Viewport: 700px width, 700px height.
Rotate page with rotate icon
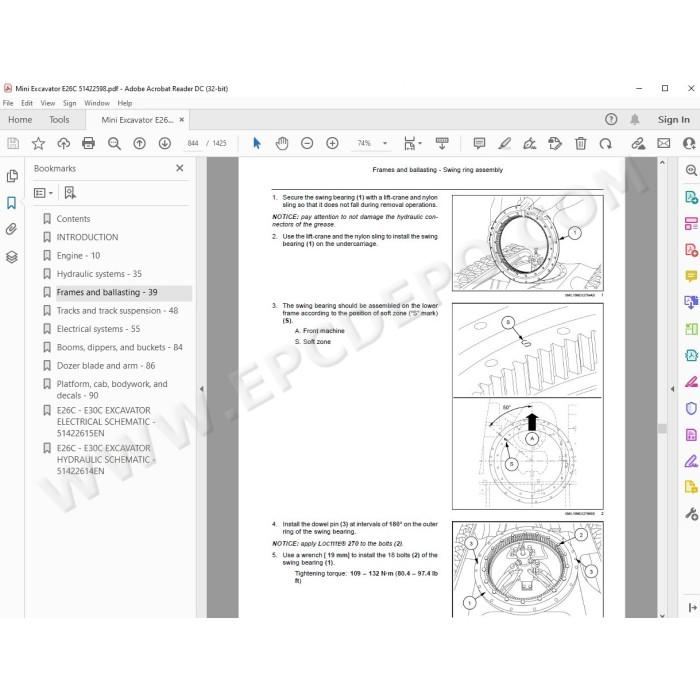[605, 143]
